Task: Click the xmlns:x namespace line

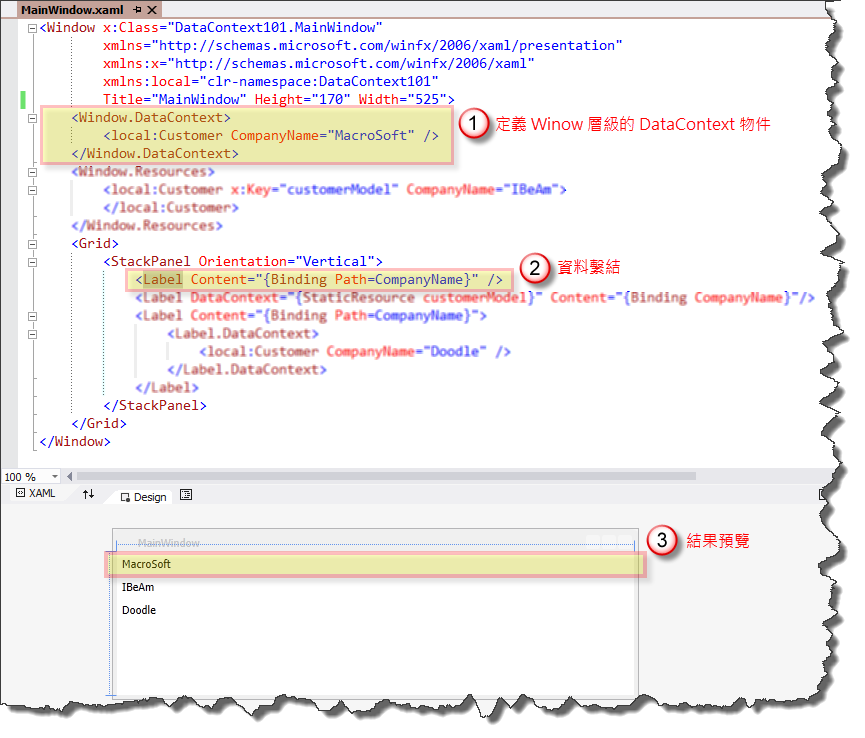Action: point(319,63)
